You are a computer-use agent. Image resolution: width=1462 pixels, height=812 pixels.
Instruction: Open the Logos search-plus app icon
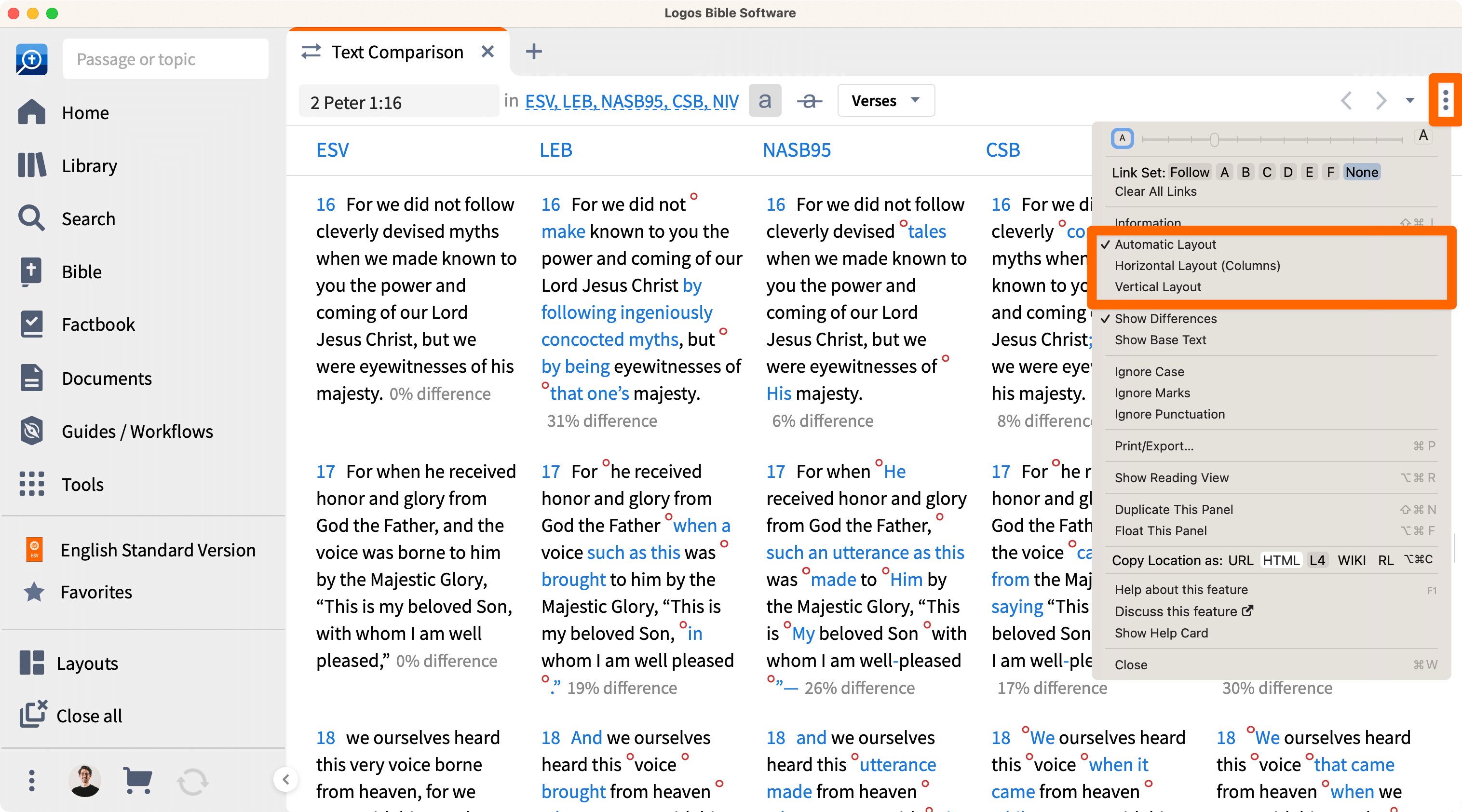[x=32, y=59]
